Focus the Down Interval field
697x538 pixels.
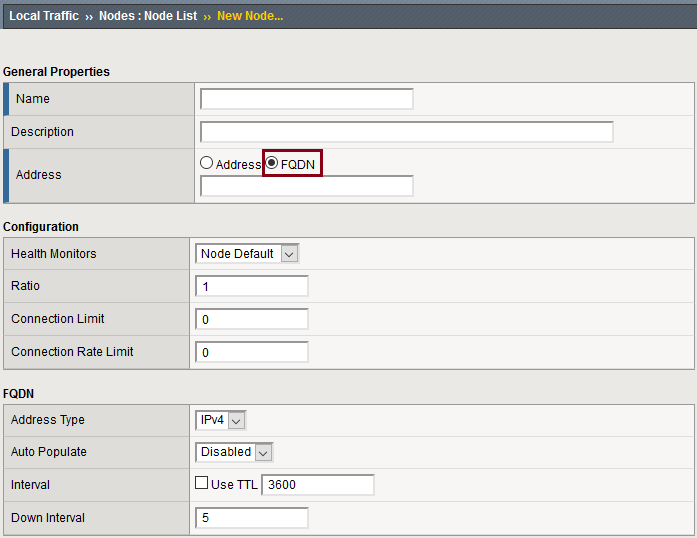pos(252,518)
